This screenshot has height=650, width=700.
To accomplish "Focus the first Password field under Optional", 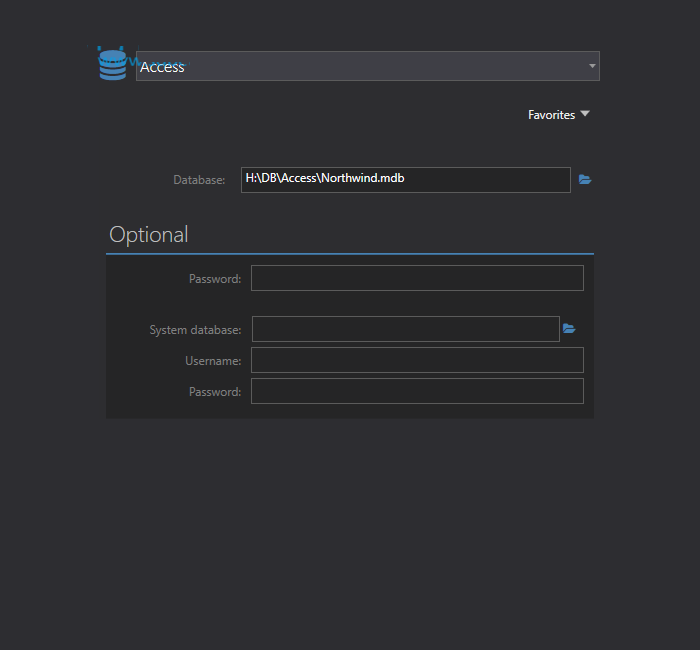I will 416,278.
